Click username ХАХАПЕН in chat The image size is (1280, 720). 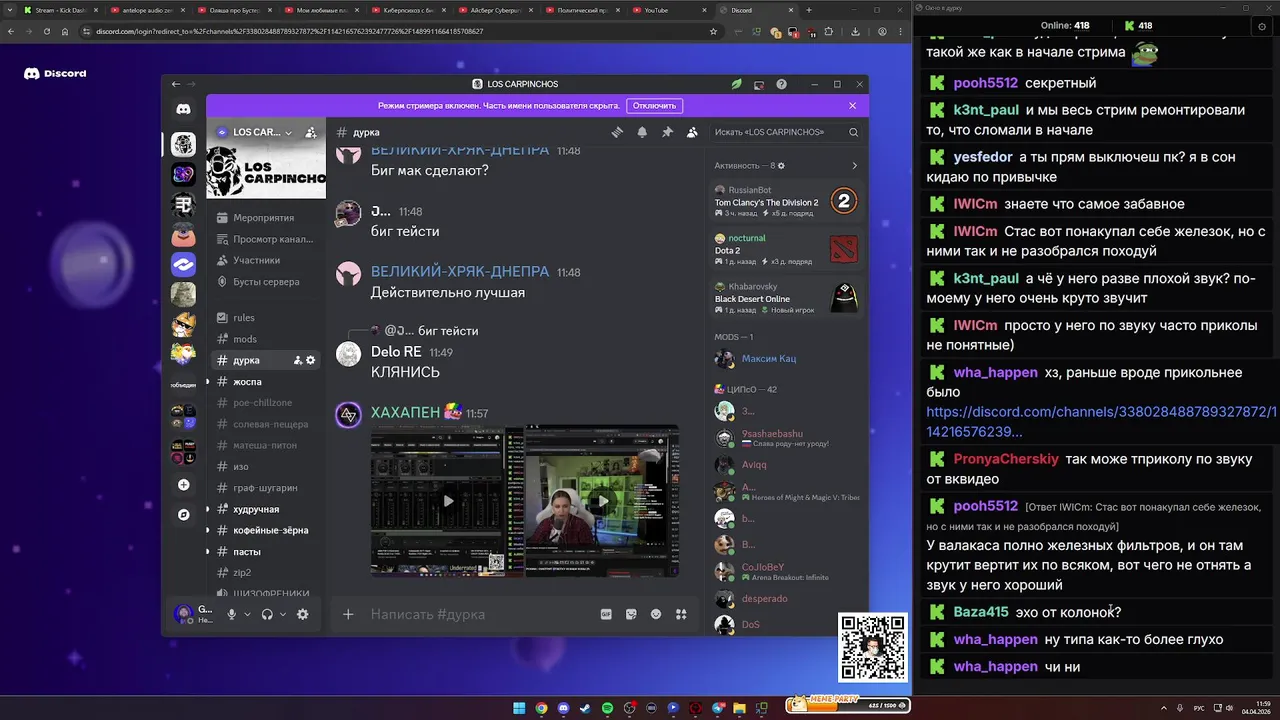[x=405, y=413]
